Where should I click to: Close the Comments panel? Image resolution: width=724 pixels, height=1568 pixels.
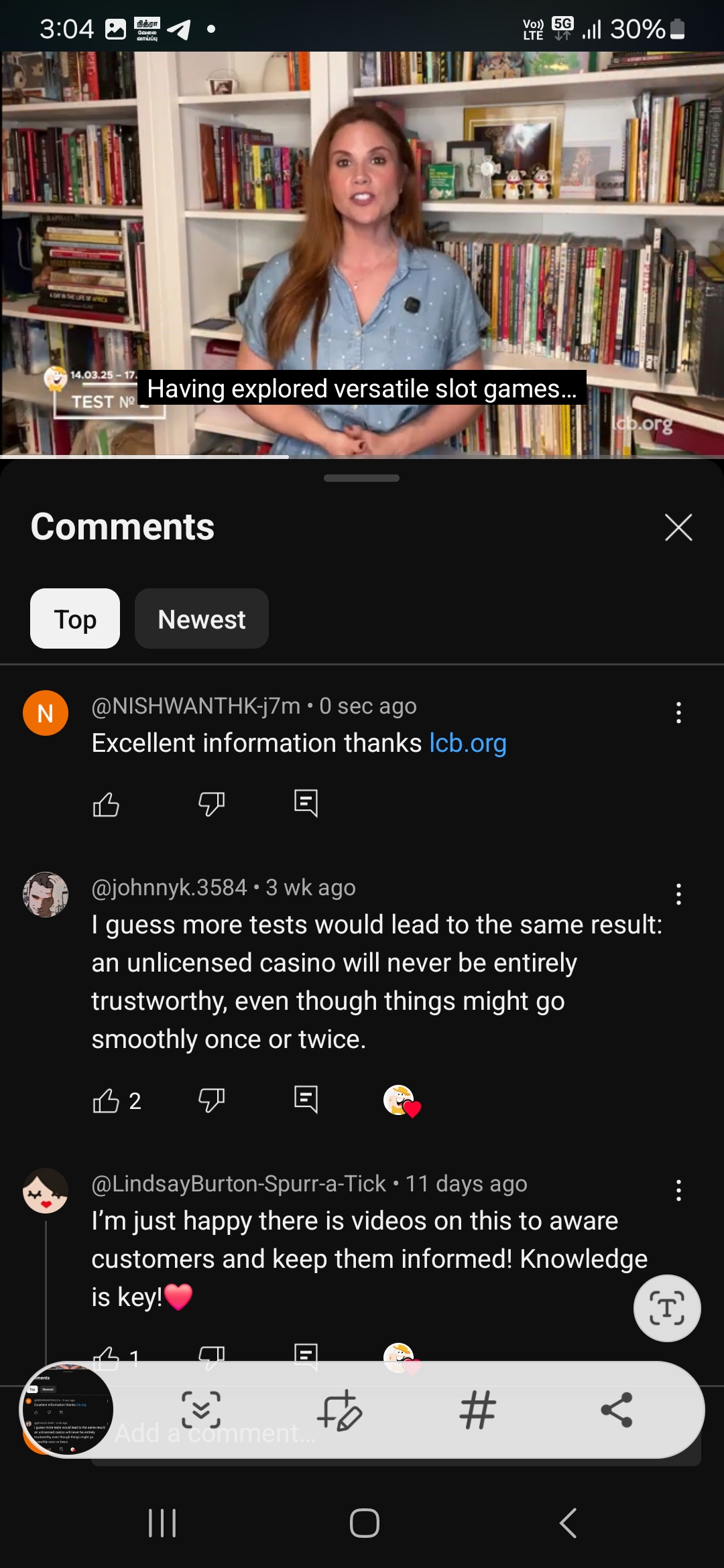(x=678, y=527)
